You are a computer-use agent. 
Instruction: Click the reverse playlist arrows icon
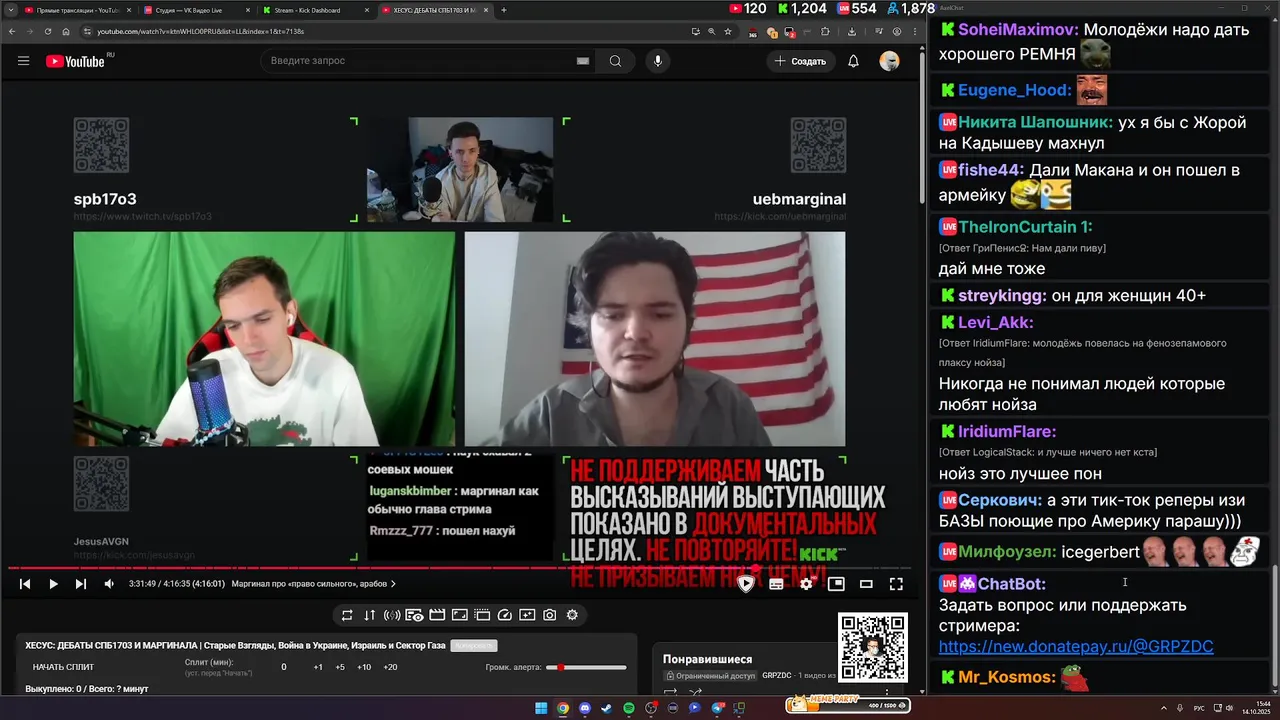[369, 615]
